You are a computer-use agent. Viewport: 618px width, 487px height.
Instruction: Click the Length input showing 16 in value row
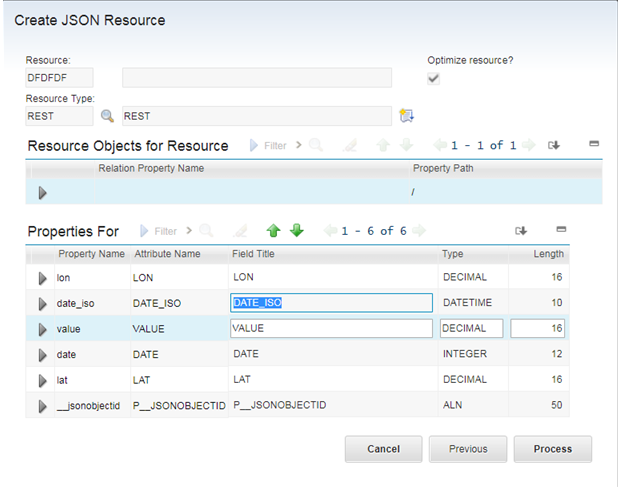[x=538, y=328]
